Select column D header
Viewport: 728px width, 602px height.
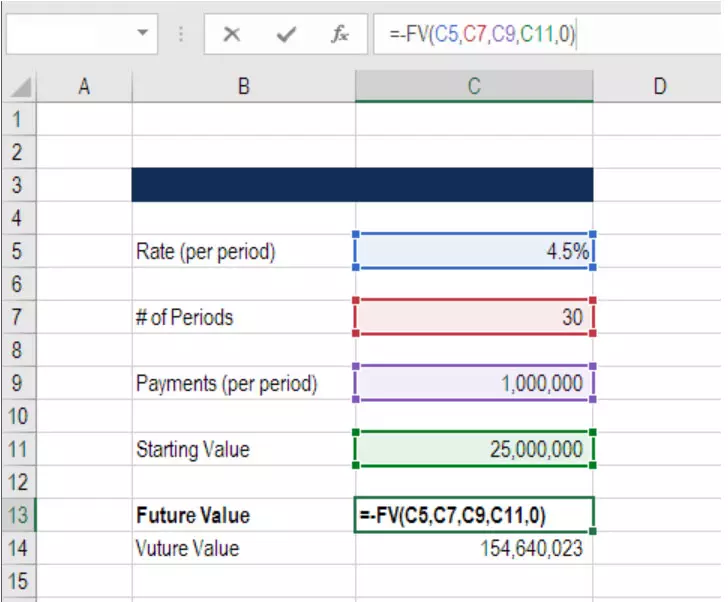click(657, 86)
